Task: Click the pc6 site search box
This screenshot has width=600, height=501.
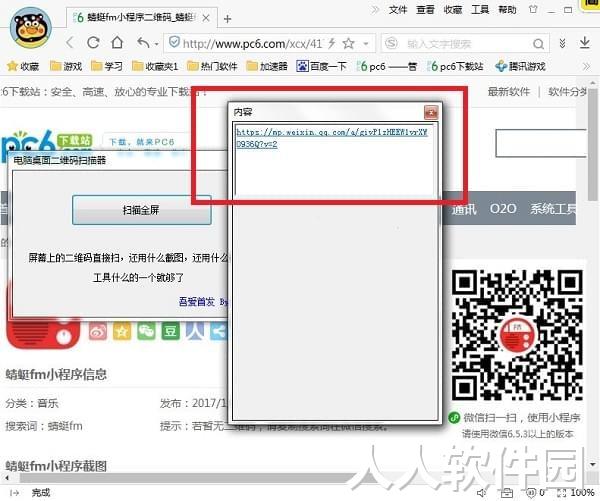Action: click(541, 143)
